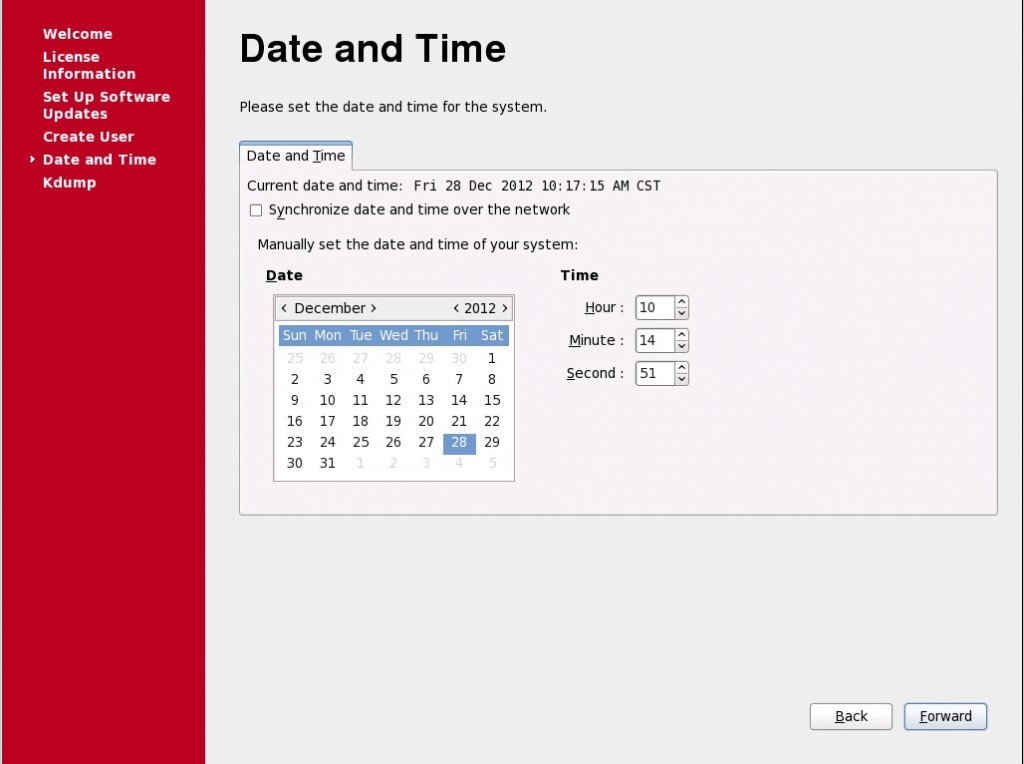Go to previous year with the left arrow
The width and height of the screenshot is (1024, 764).
(454, 308)
